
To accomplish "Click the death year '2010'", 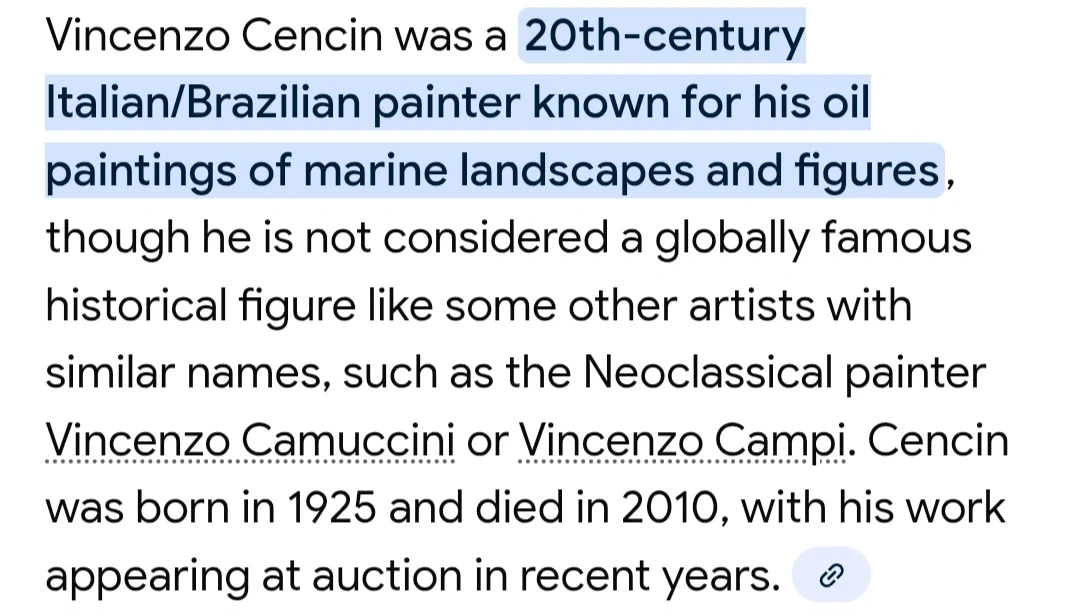I will pos(663,507).
